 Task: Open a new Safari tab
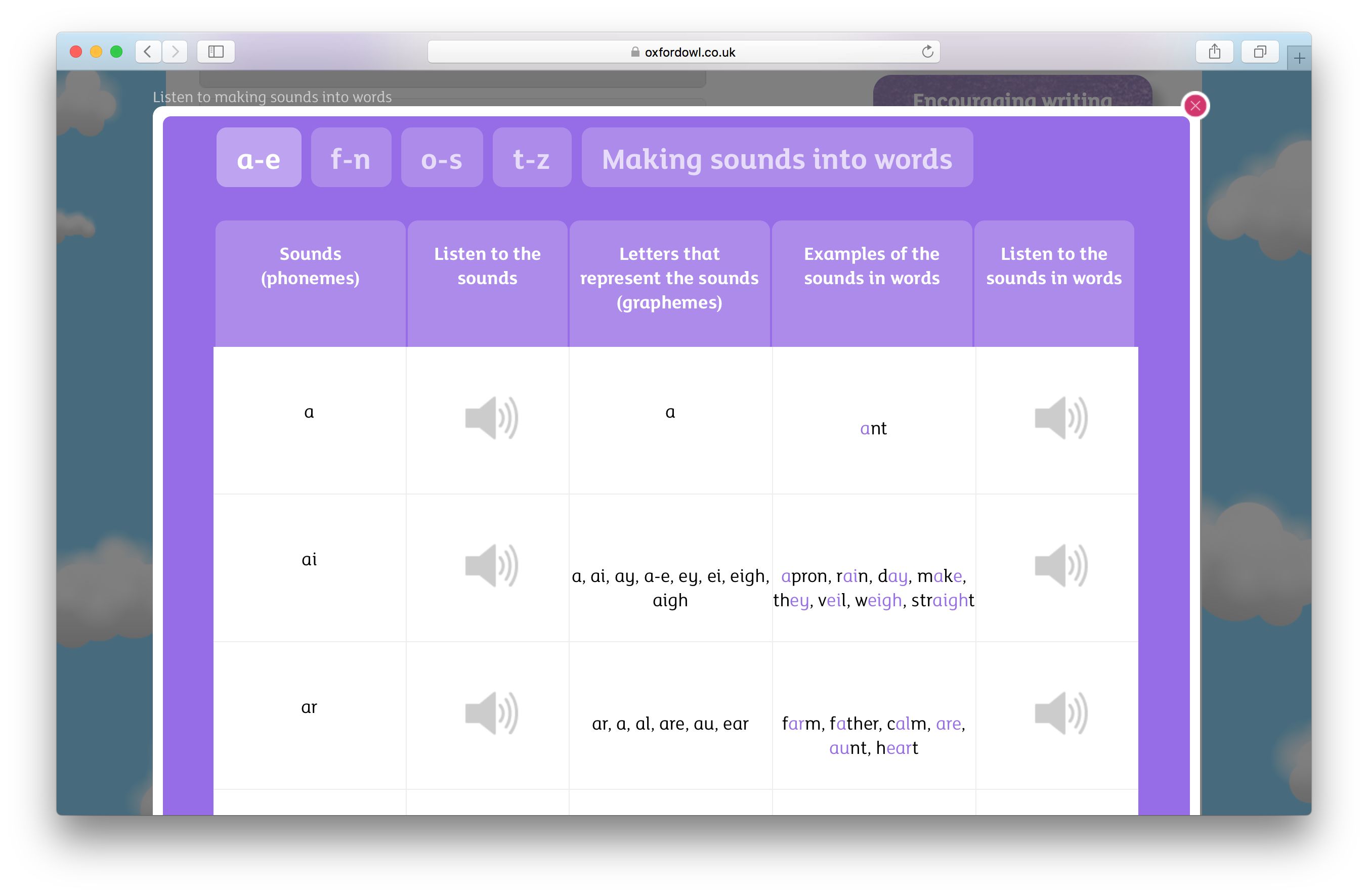tap(1300, 58)
